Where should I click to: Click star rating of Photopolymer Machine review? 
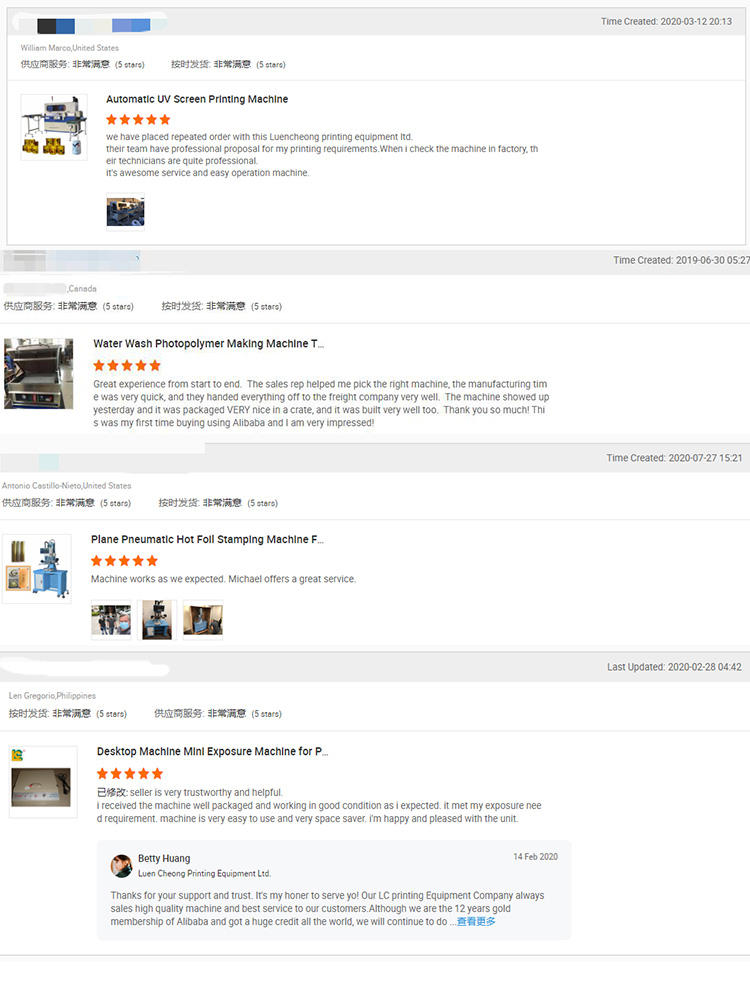coord(127,365)
